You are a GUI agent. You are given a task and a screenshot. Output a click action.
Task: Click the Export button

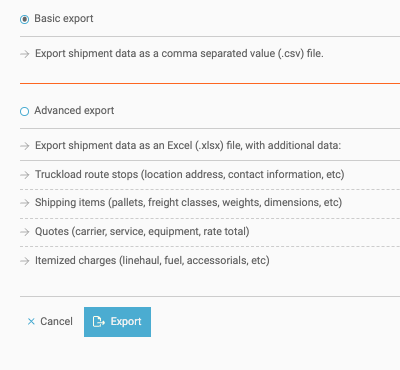pyautogui.click(x=117, y=322)
